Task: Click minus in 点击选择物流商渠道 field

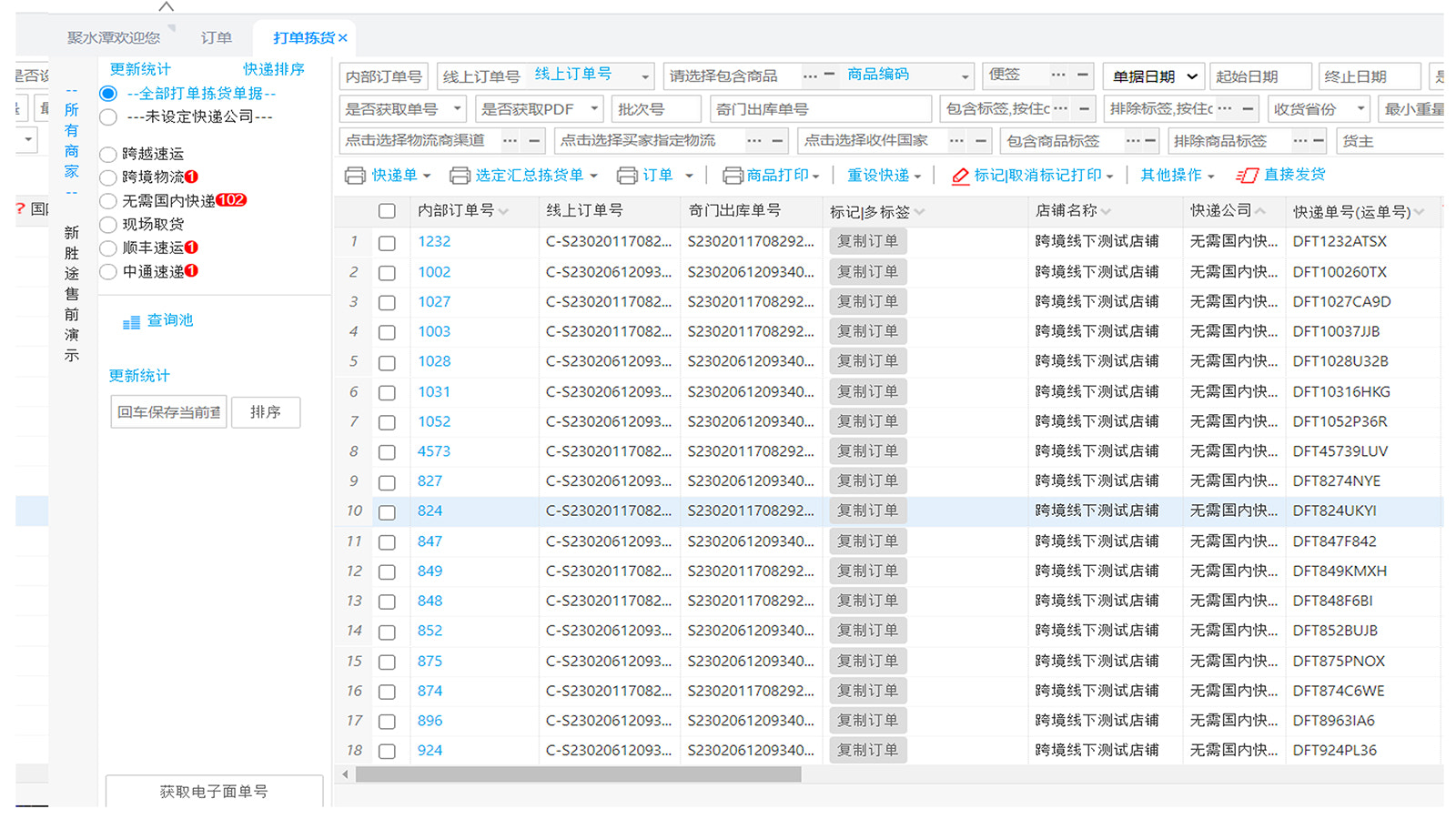Action: coord(534,141)
